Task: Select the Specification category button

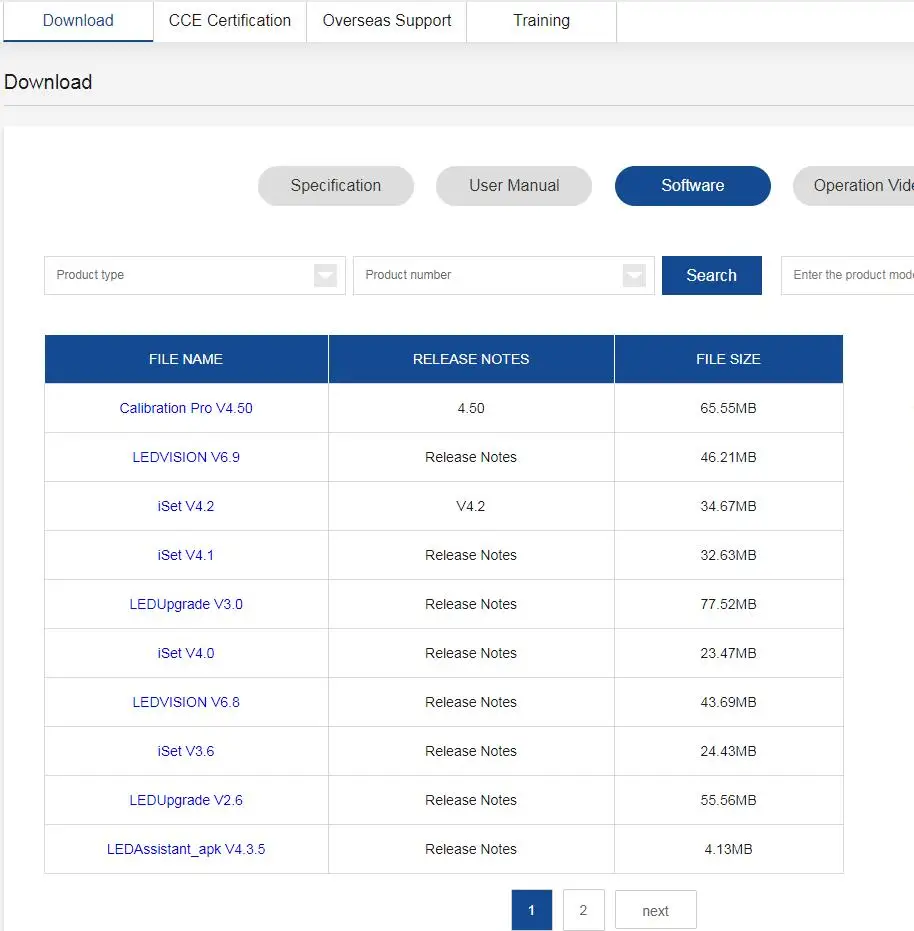Action: tap(336, 186)
